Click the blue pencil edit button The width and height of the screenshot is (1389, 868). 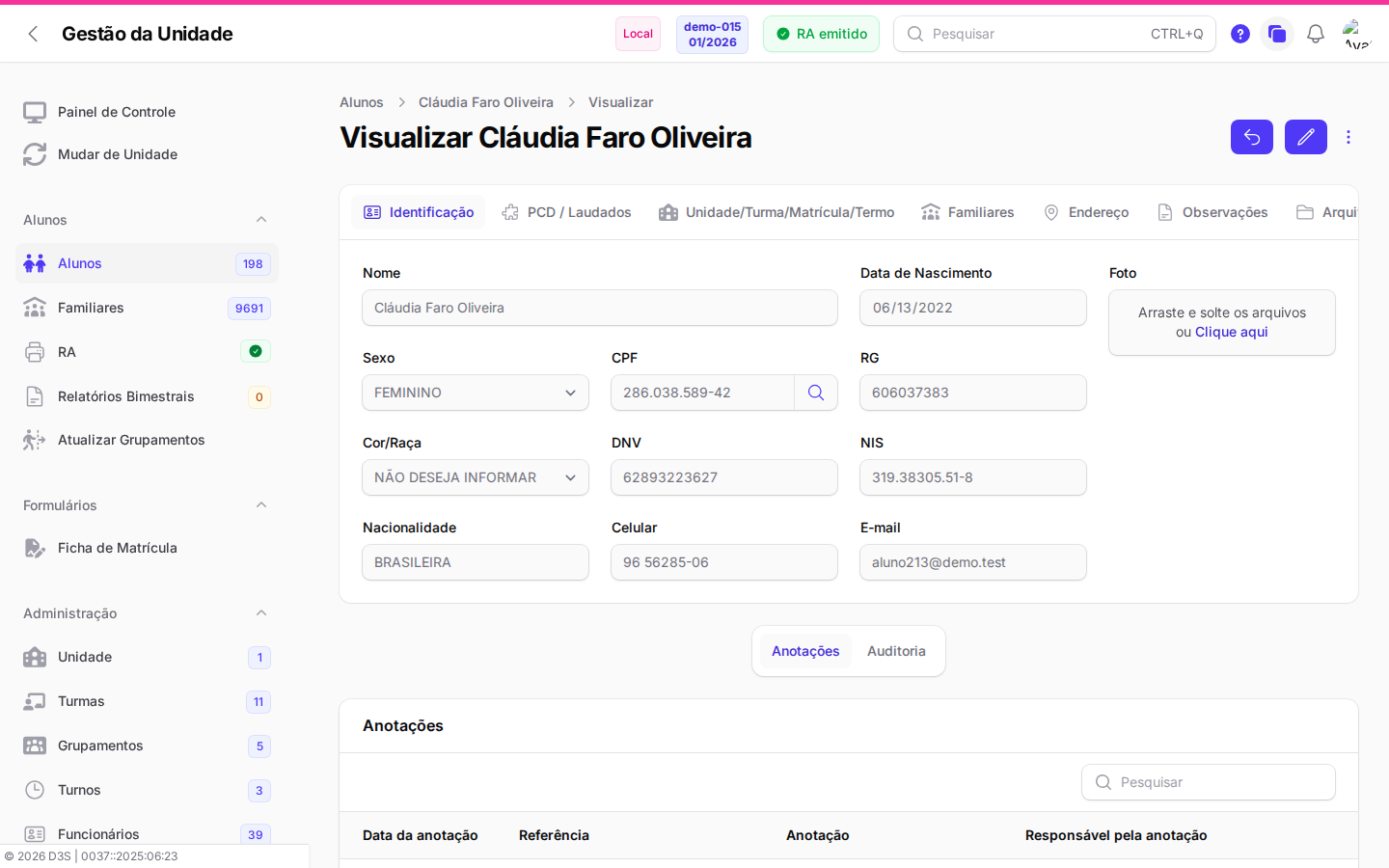[x=1306, y=137]
